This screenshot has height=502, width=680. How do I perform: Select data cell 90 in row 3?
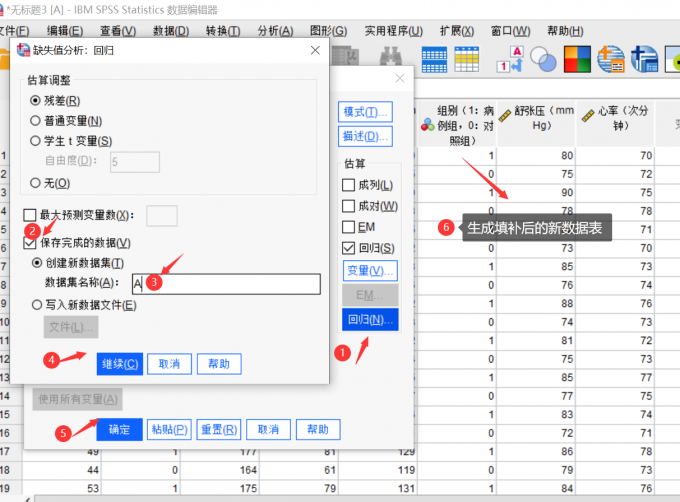coord(536,192)
